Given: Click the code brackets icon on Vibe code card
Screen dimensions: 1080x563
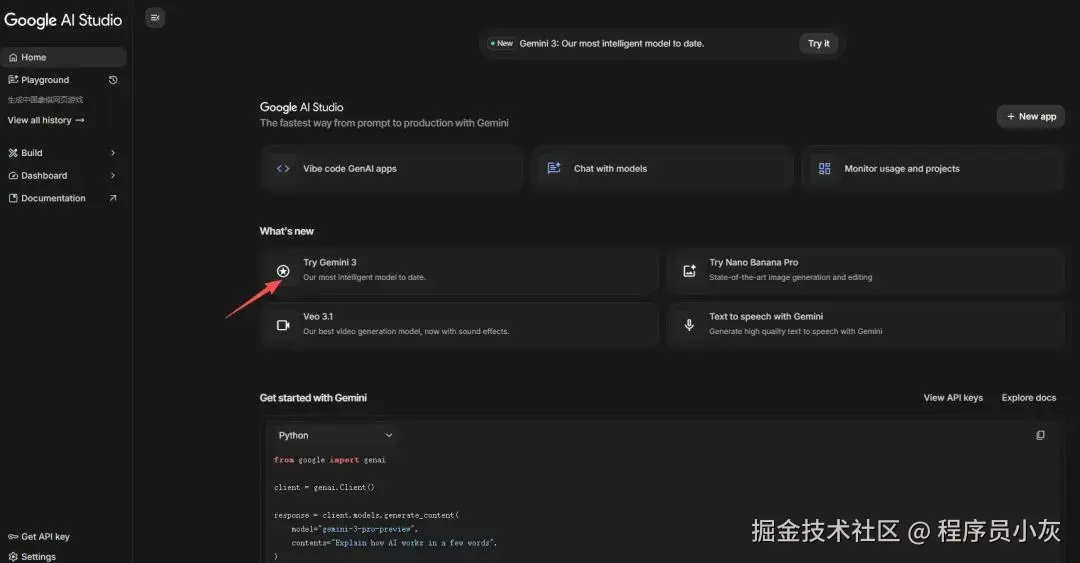Looking at the screenshot, I should pos(283,169).
